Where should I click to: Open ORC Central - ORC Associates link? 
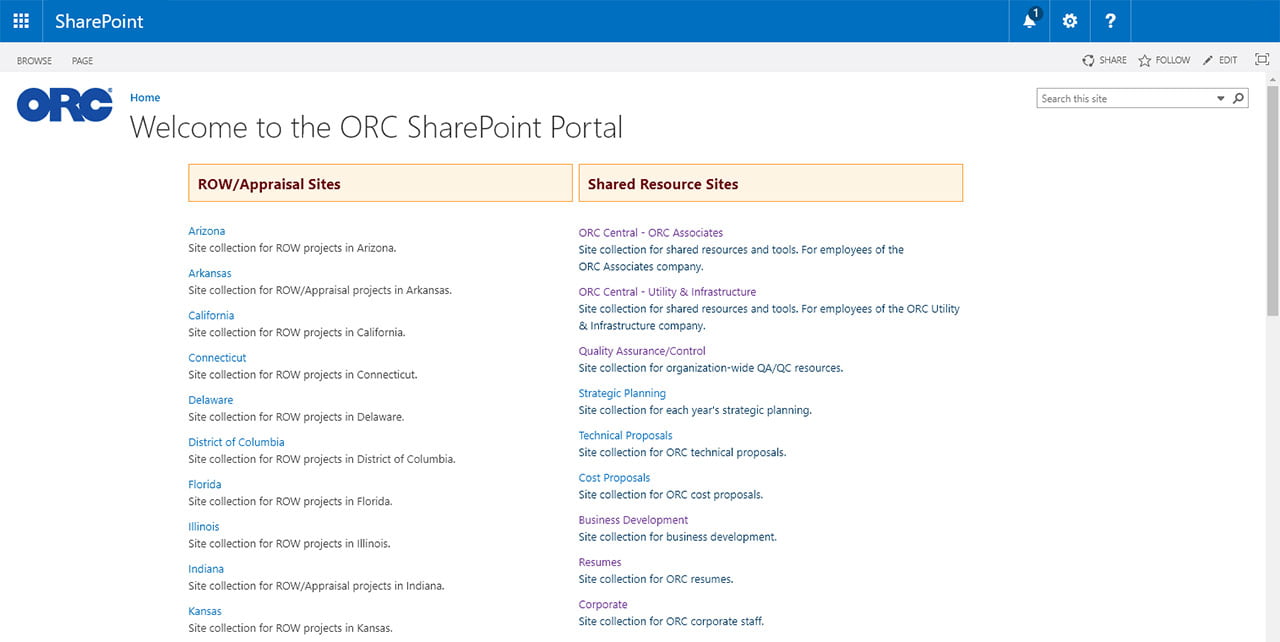click(x=651, y=233)
